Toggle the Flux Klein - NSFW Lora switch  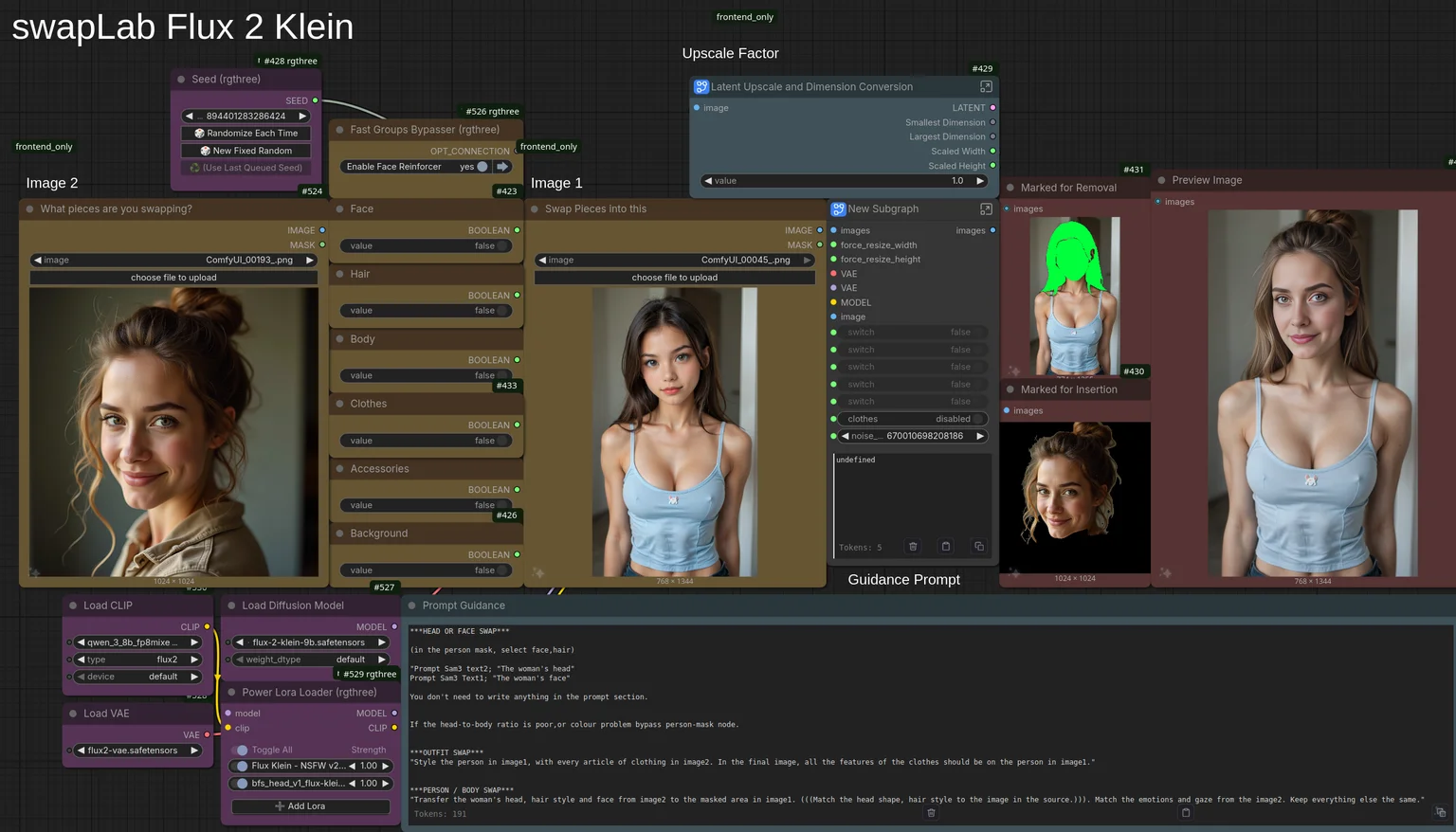(x=241, y=766)
